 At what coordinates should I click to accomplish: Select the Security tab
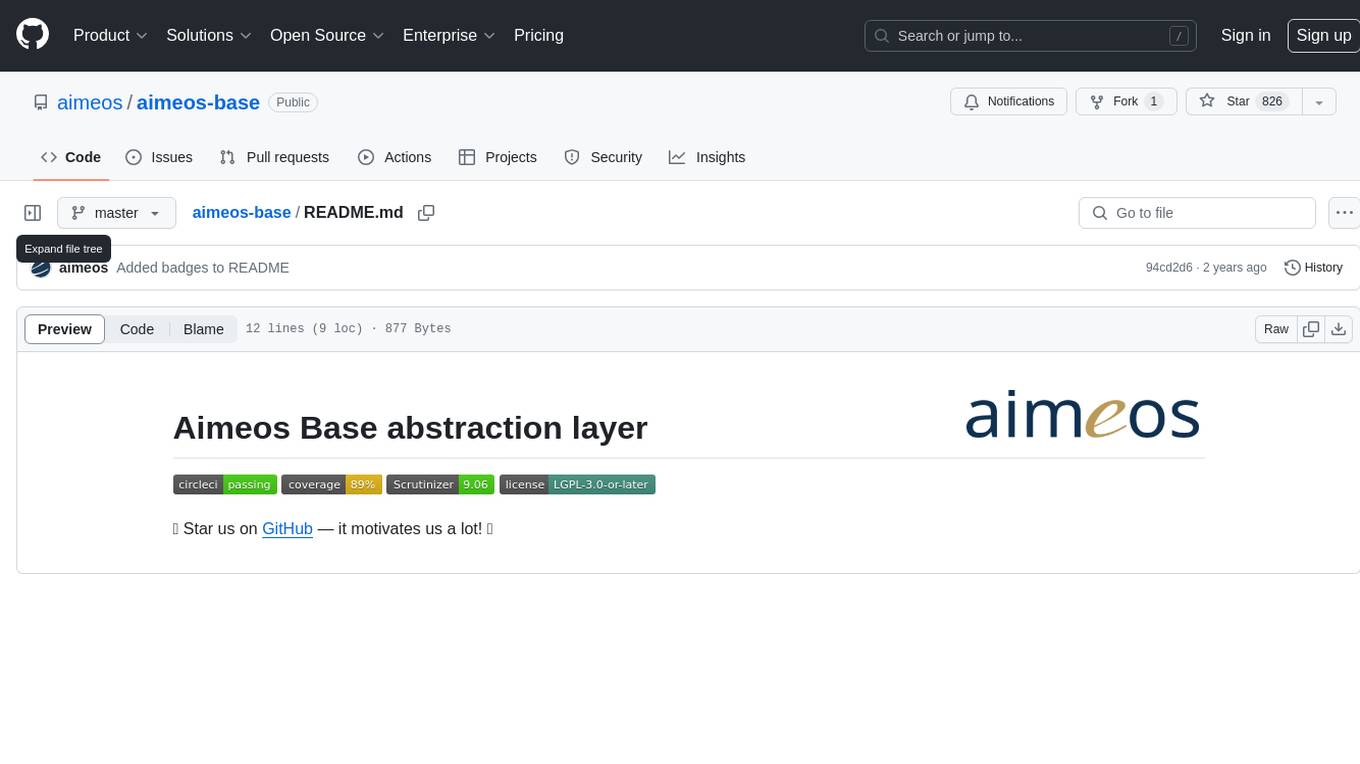[603, 157]
